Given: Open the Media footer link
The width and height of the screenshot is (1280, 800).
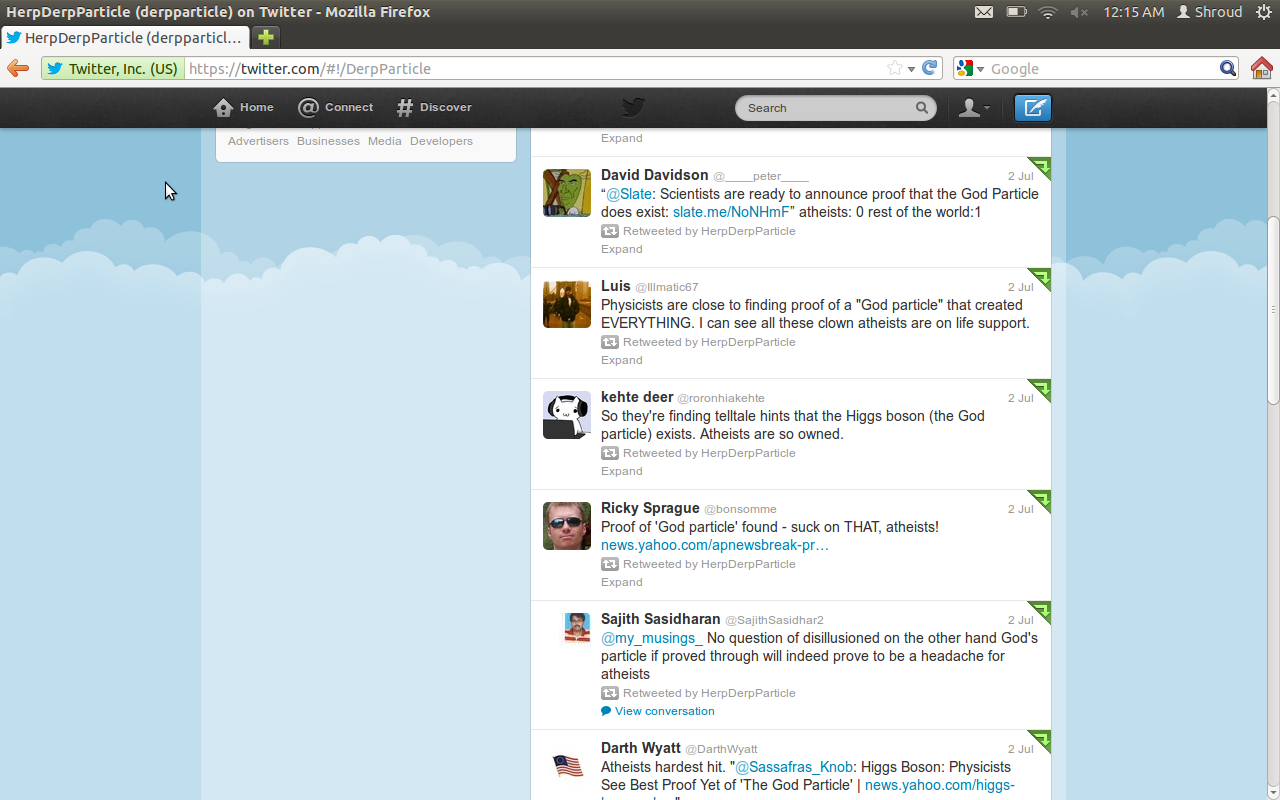Looking at the screenshot, I should pos(385,141).
